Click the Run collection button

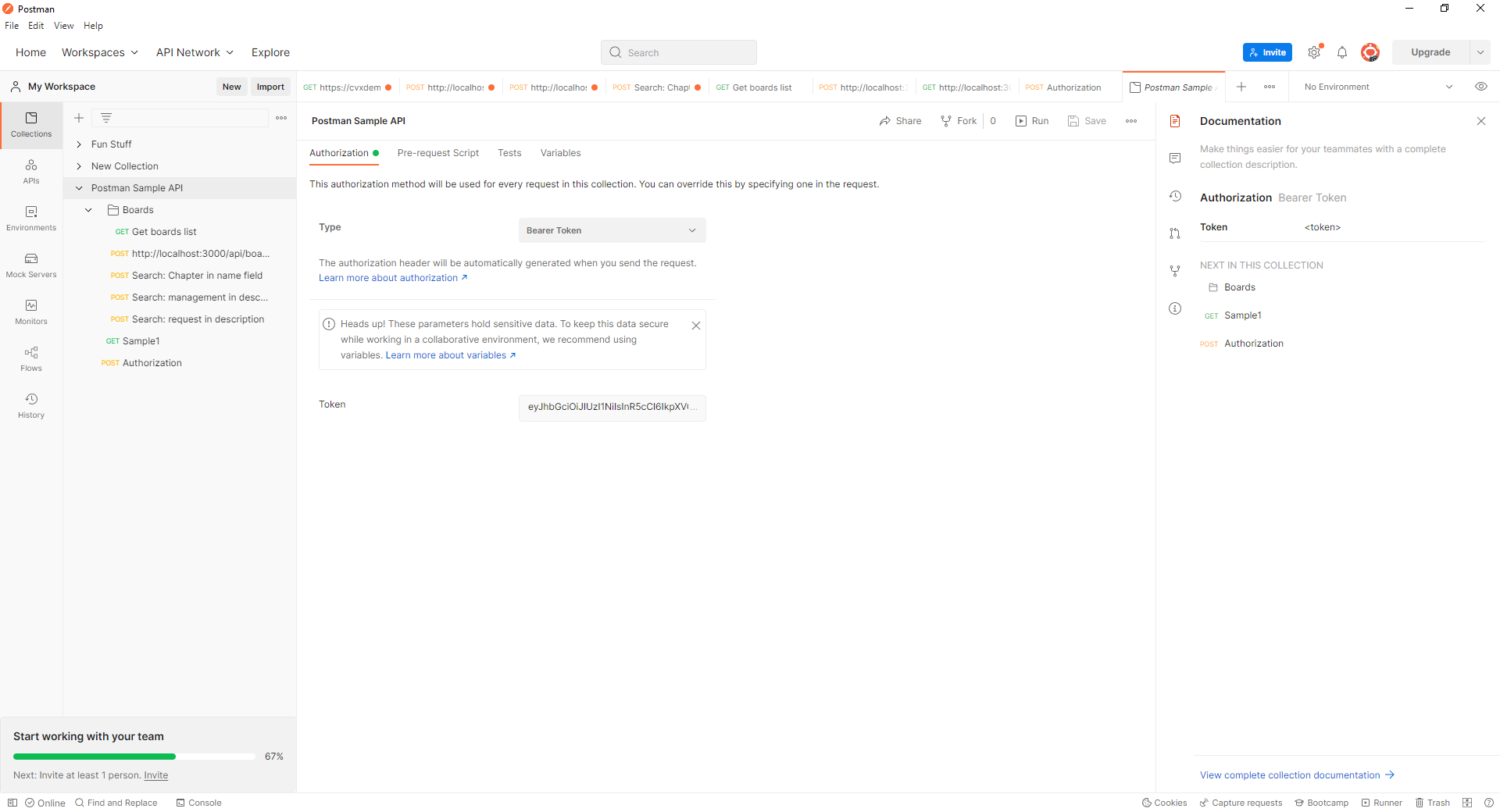tap(1032, 121)
